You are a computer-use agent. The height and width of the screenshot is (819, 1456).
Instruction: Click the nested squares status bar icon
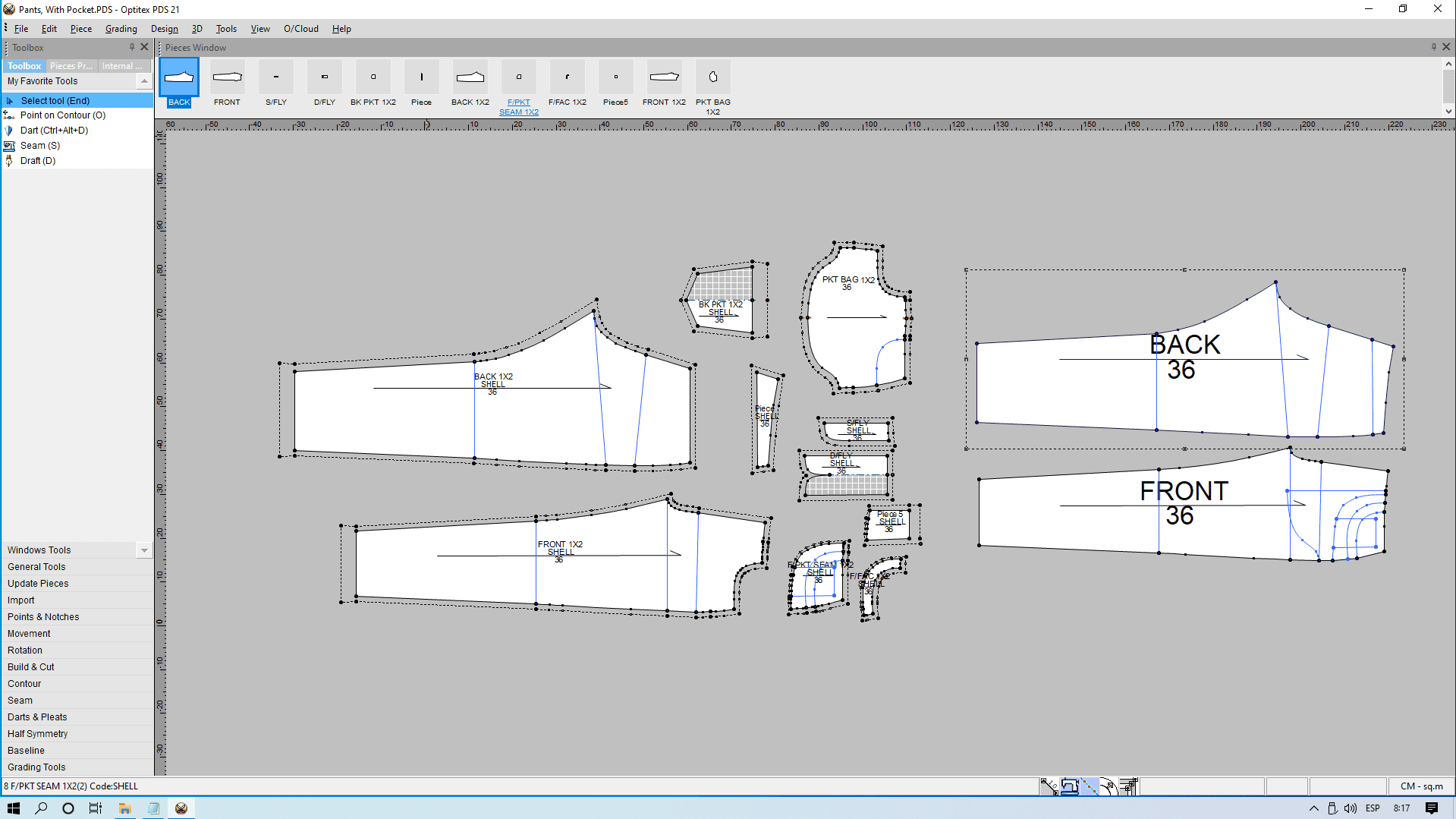[x=1128, y=786]
